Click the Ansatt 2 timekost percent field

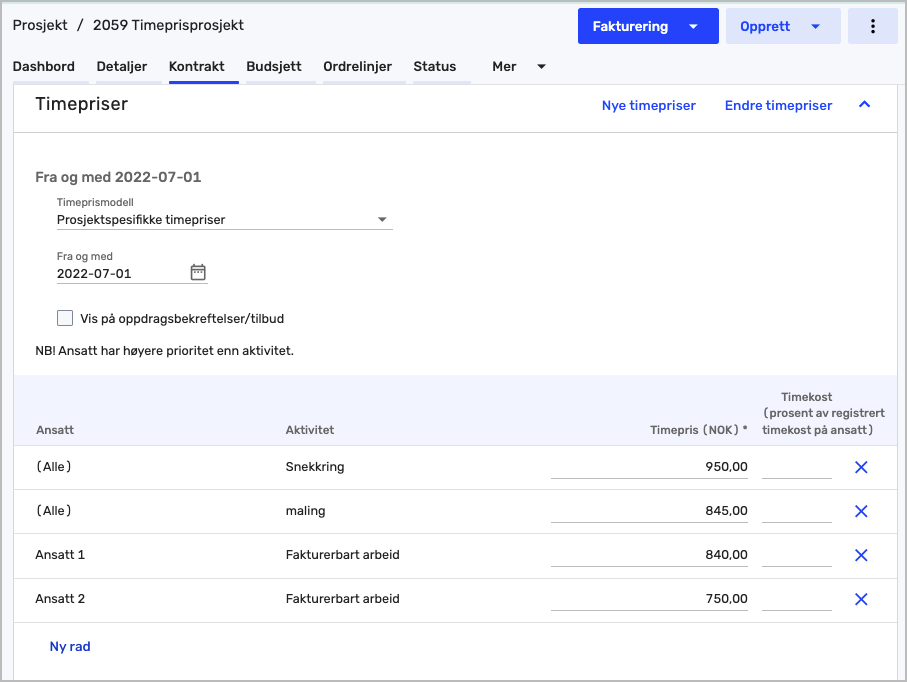(x=797, y=599)
